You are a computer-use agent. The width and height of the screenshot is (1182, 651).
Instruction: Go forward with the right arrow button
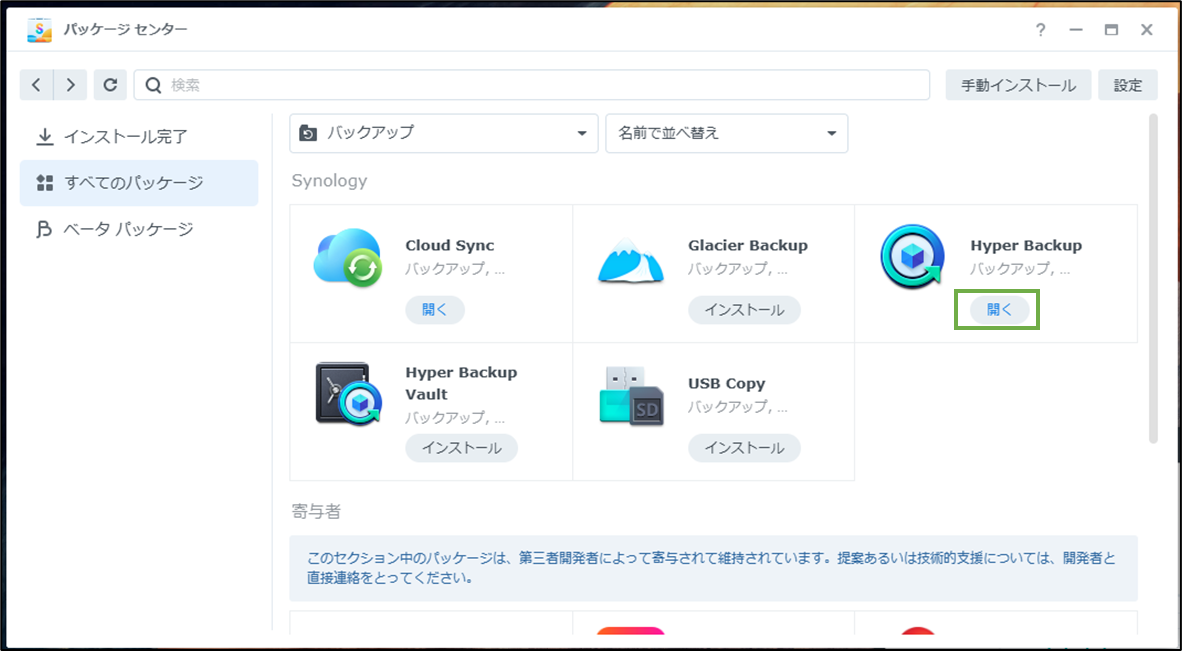click(x=70, y=85)
